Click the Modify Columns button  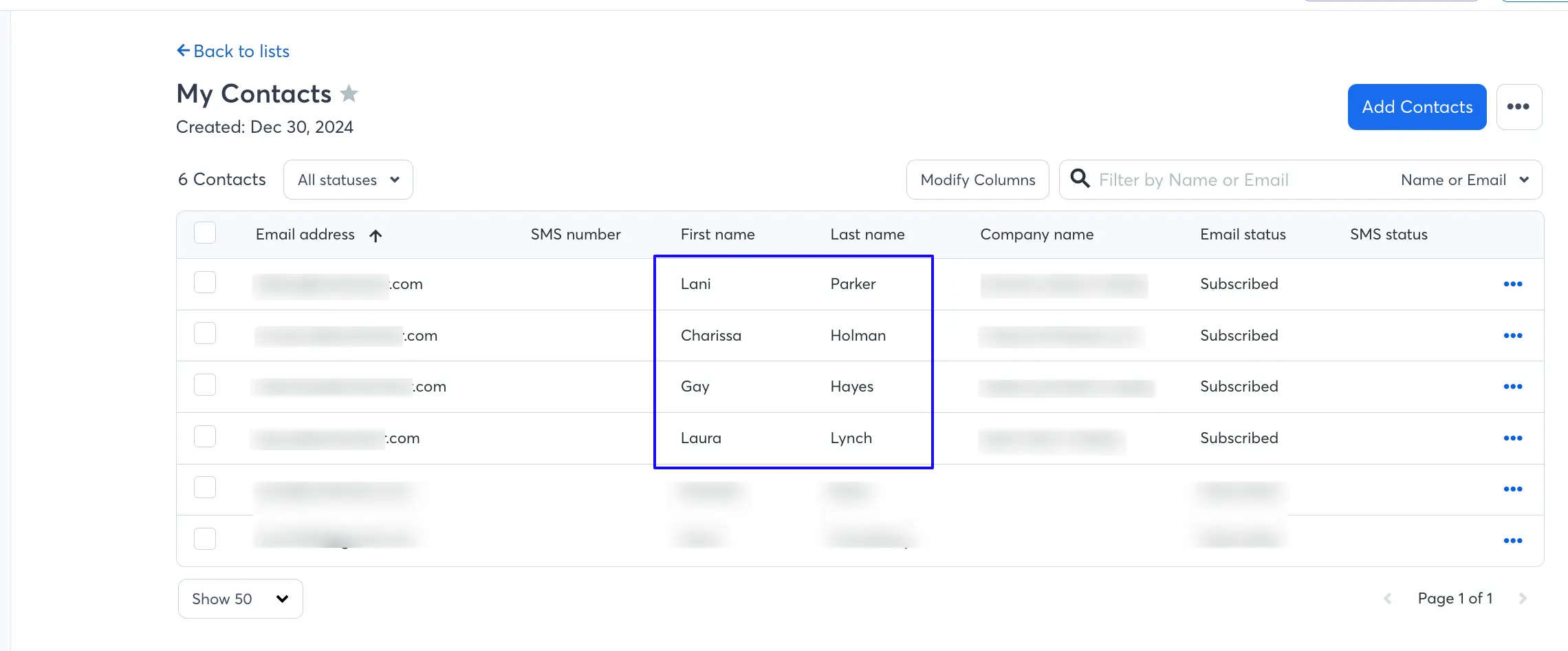(x=977, y=180)
